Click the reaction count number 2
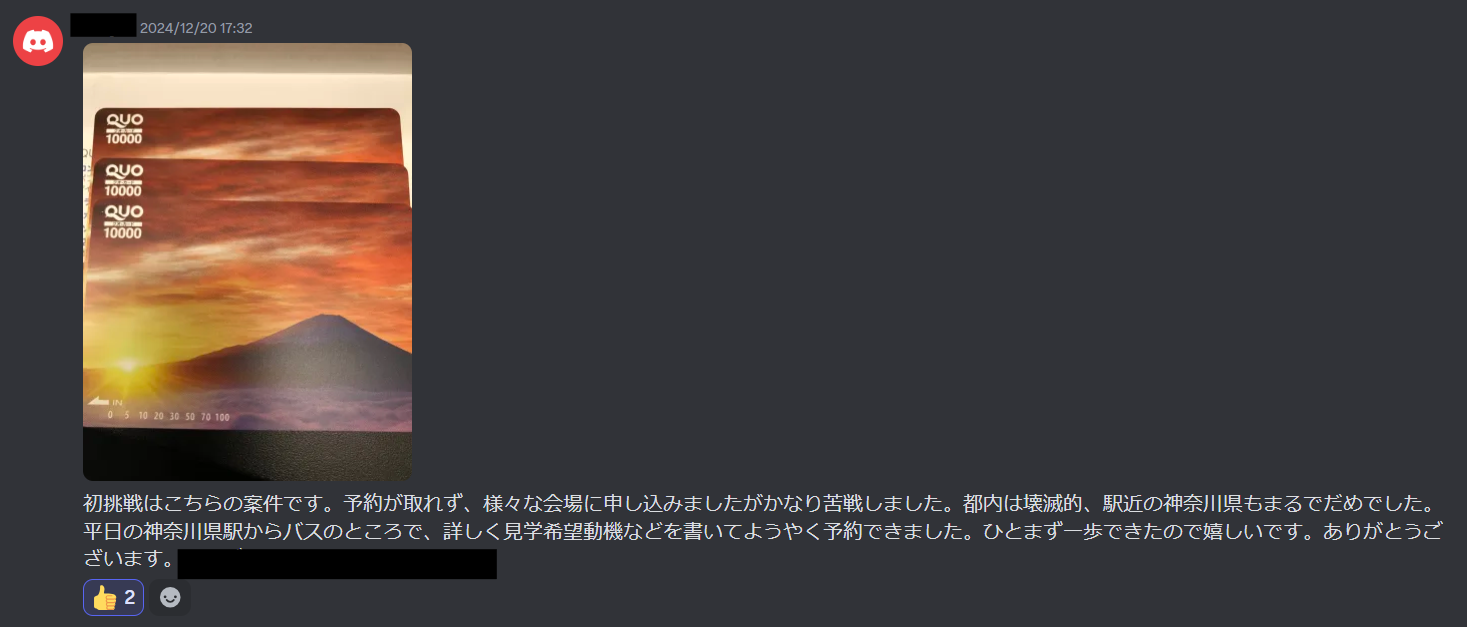 [x=130, y=597]
